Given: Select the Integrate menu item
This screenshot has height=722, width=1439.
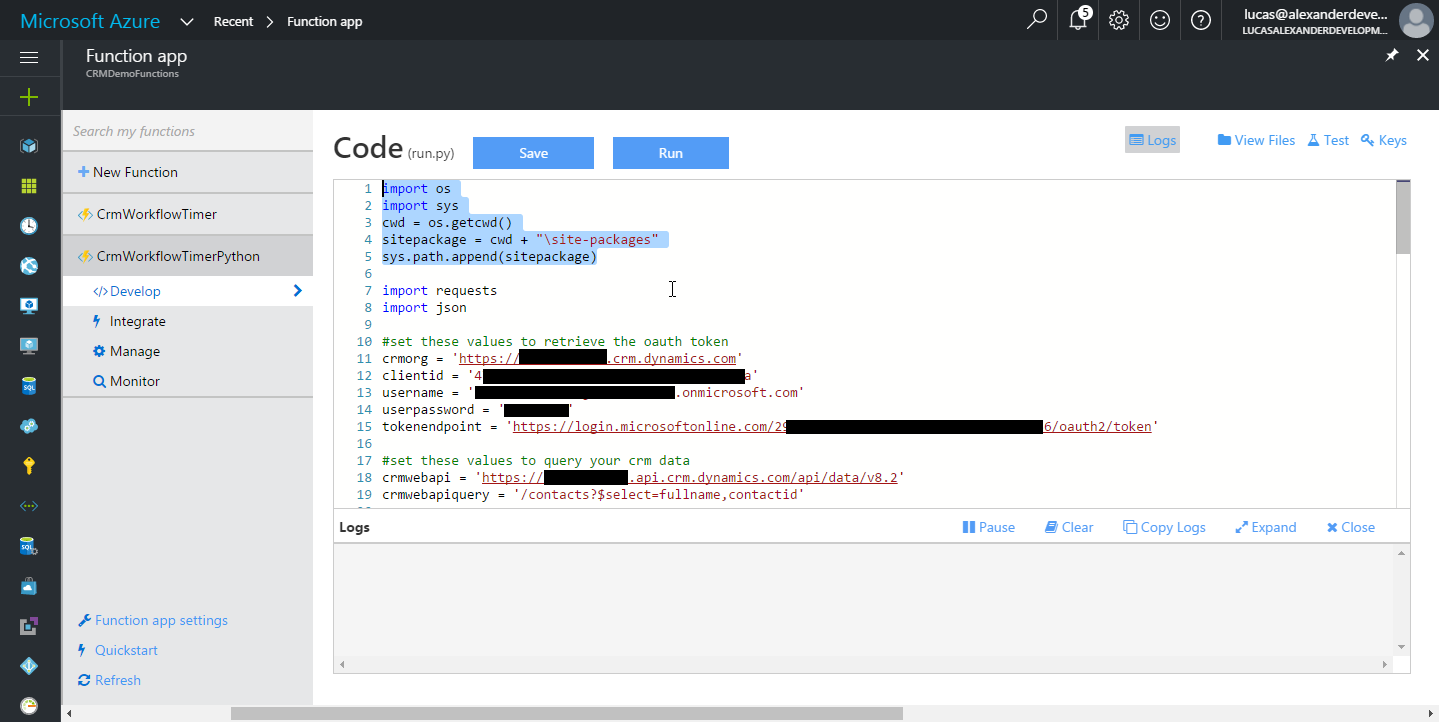Looking at the screenshot, I should 188,321.
